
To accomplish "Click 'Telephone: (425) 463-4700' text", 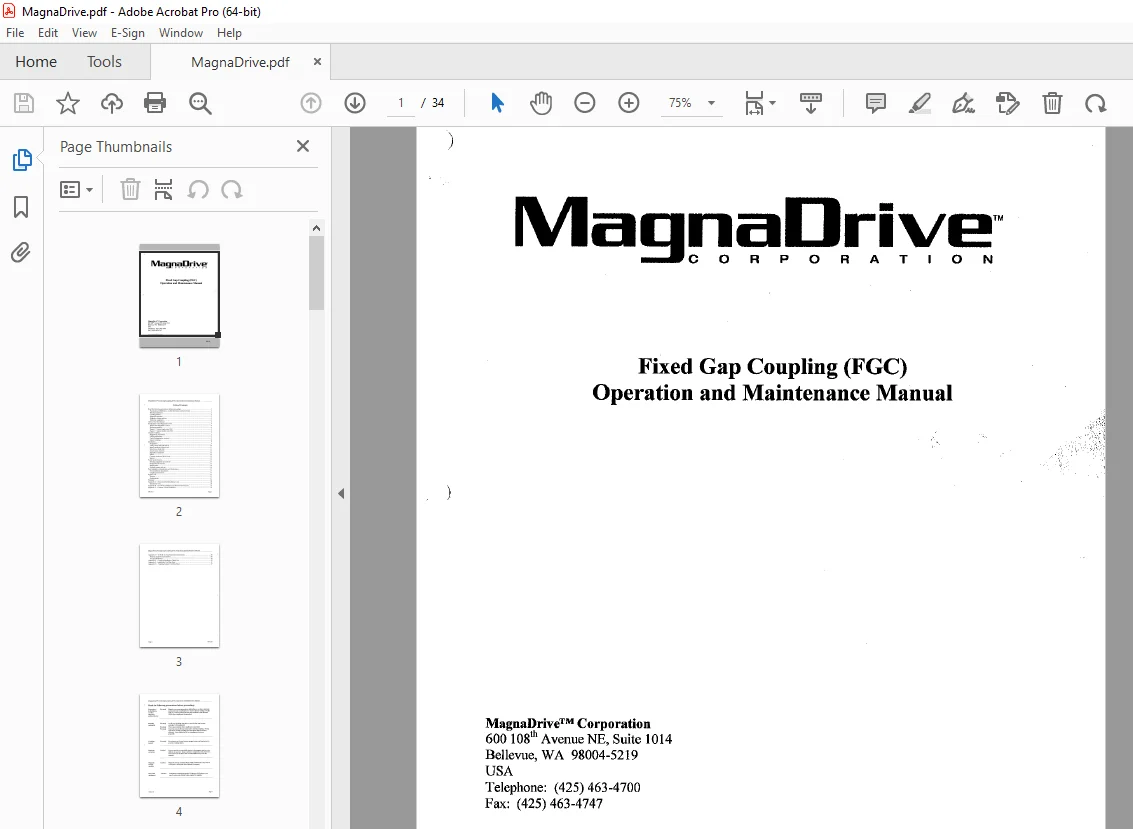I will 562,787.
